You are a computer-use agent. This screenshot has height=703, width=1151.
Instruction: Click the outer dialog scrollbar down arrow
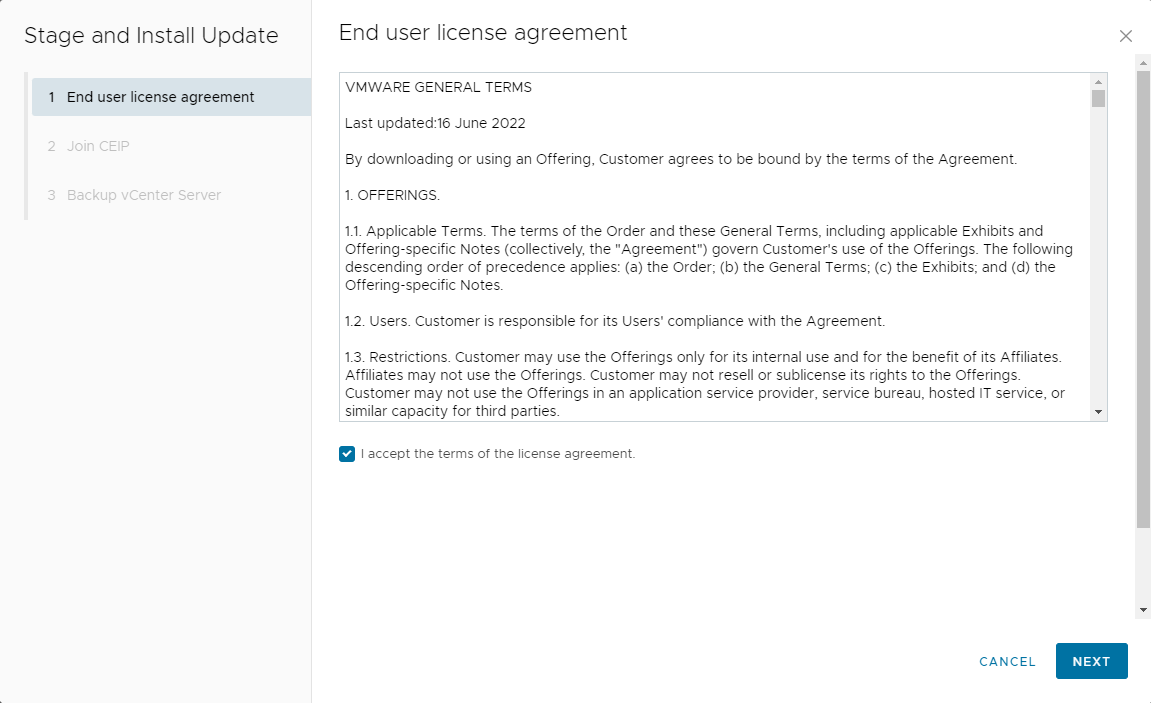[x=1143, y=610]
